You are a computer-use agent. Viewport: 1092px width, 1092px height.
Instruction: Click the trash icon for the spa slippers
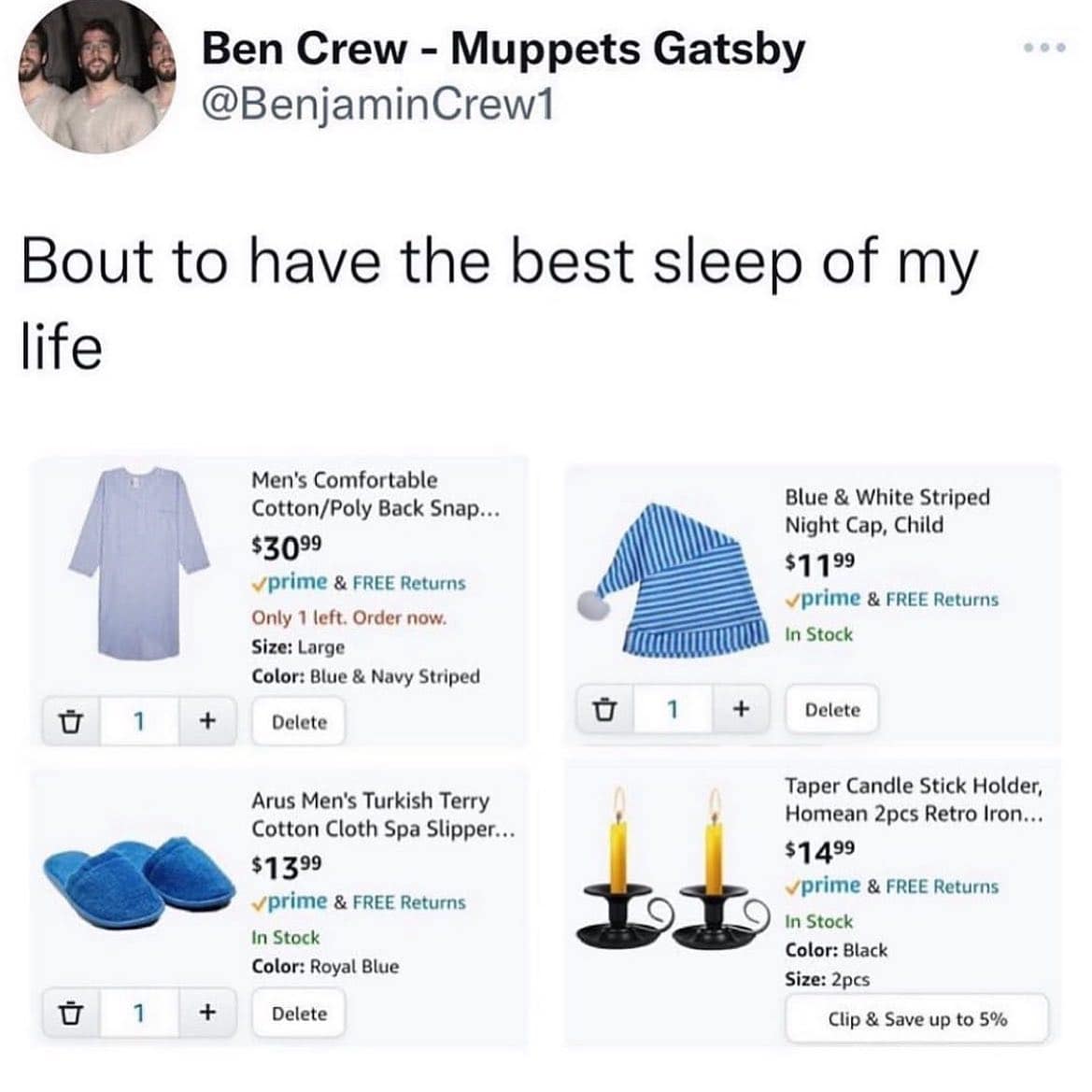(67, 1013)
